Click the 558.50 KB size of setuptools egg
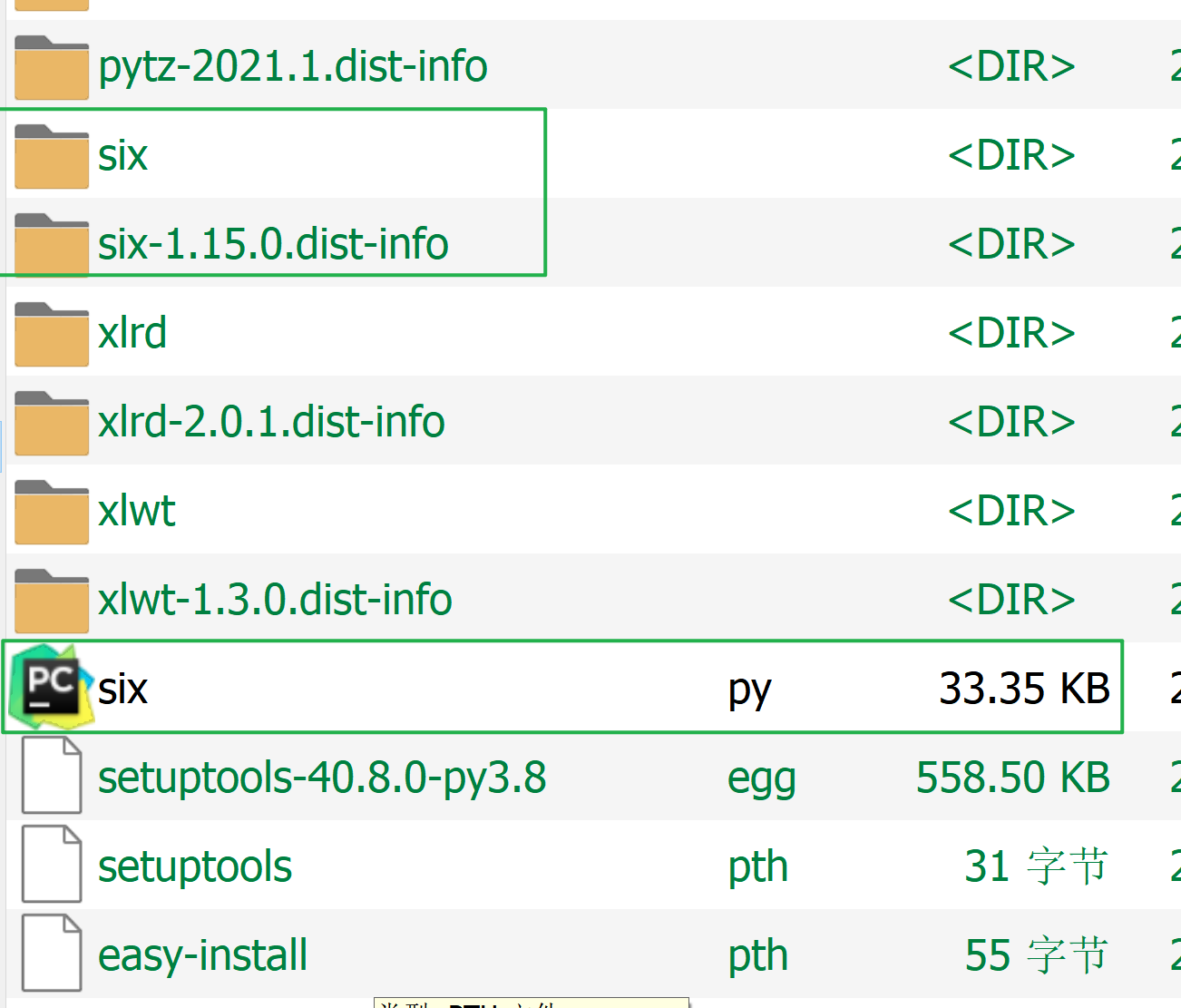 click(1012, 776)
